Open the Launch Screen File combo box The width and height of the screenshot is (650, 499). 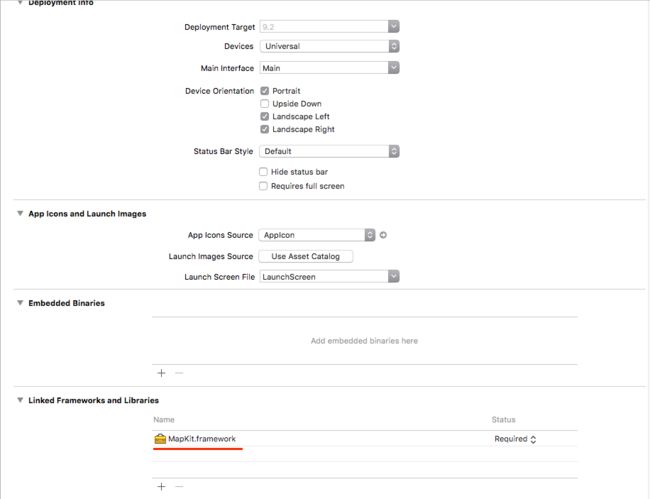[x=393, y=276]
